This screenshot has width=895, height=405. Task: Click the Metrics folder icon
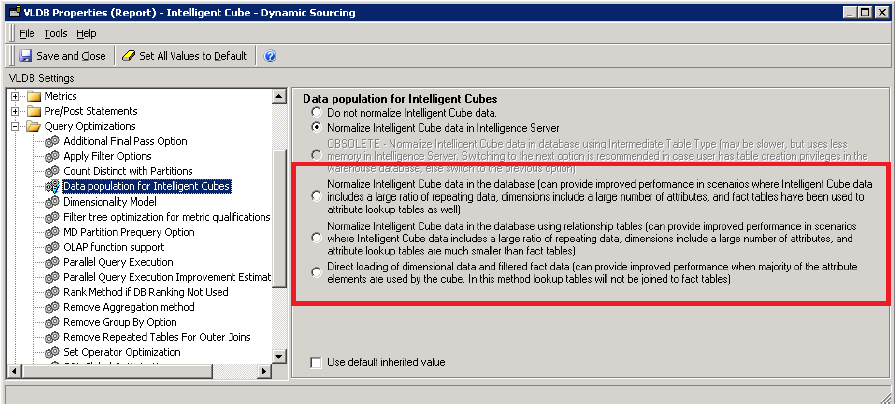point(33,96)
